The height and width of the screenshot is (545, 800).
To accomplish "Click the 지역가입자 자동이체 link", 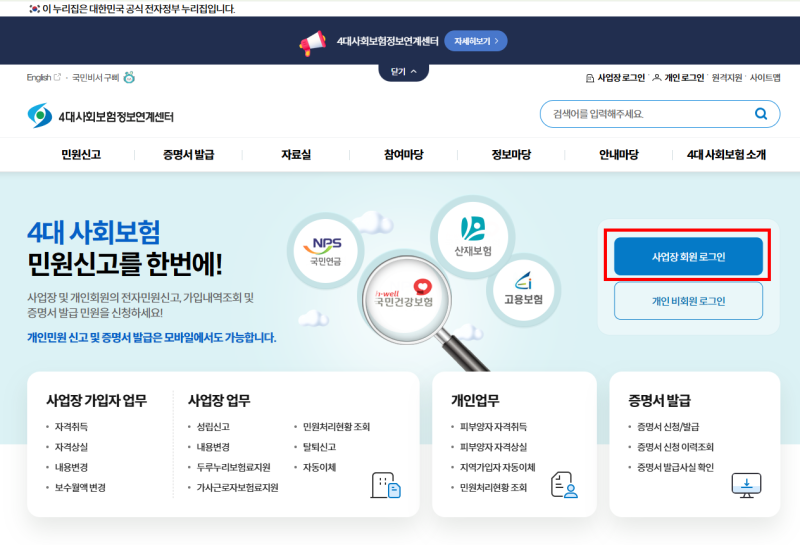I will click(x=497, y=467).
